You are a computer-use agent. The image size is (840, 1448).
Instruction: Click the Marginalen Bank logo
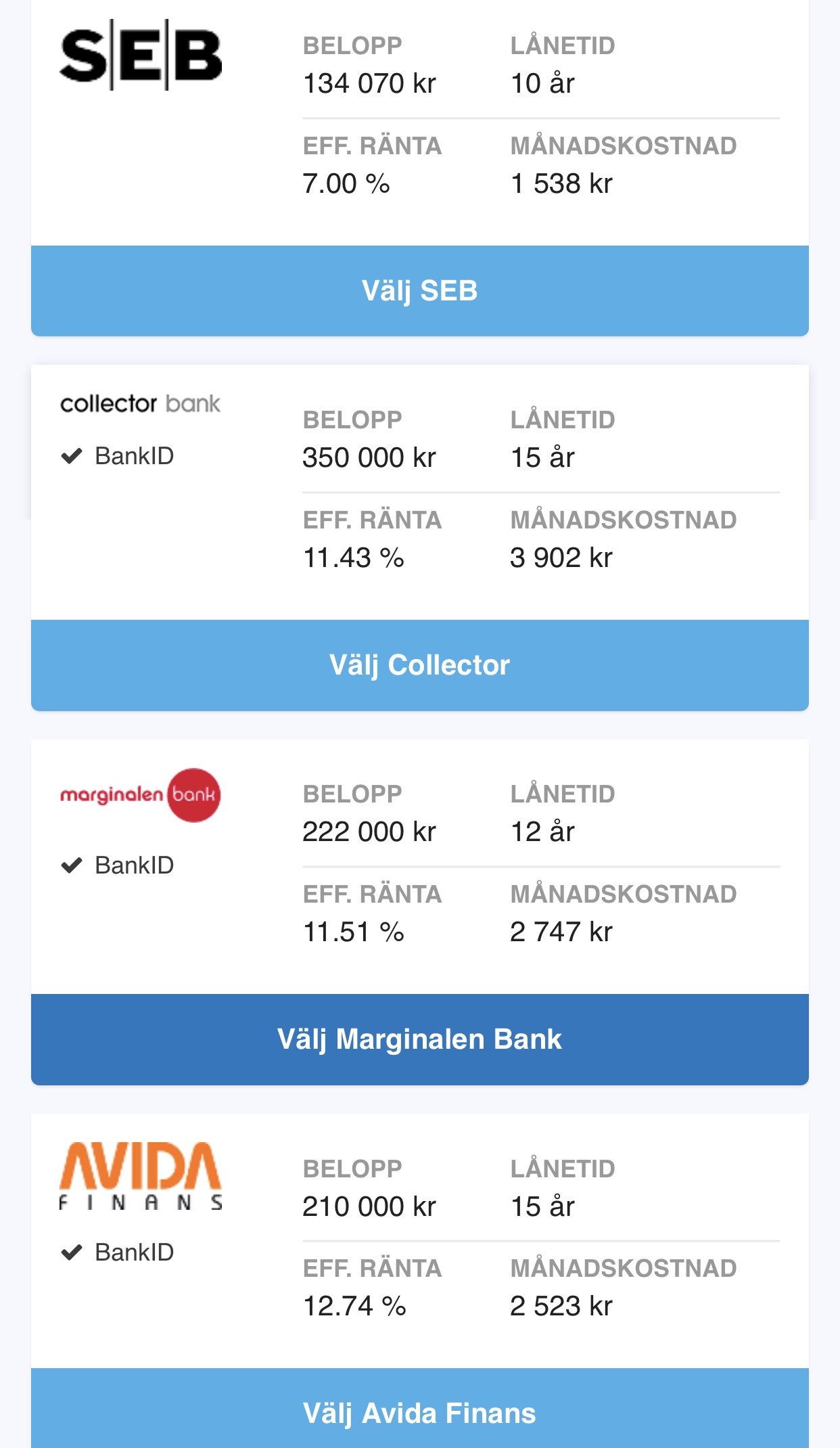(x=140, y=795)
